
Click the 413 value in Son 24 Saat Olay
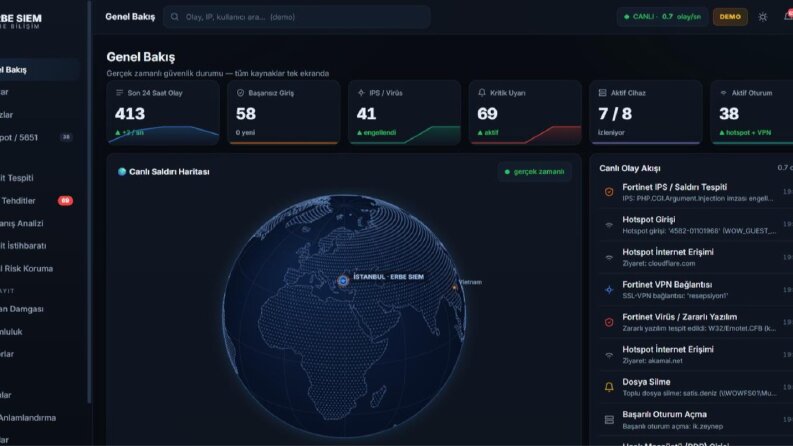pos(130,114)
